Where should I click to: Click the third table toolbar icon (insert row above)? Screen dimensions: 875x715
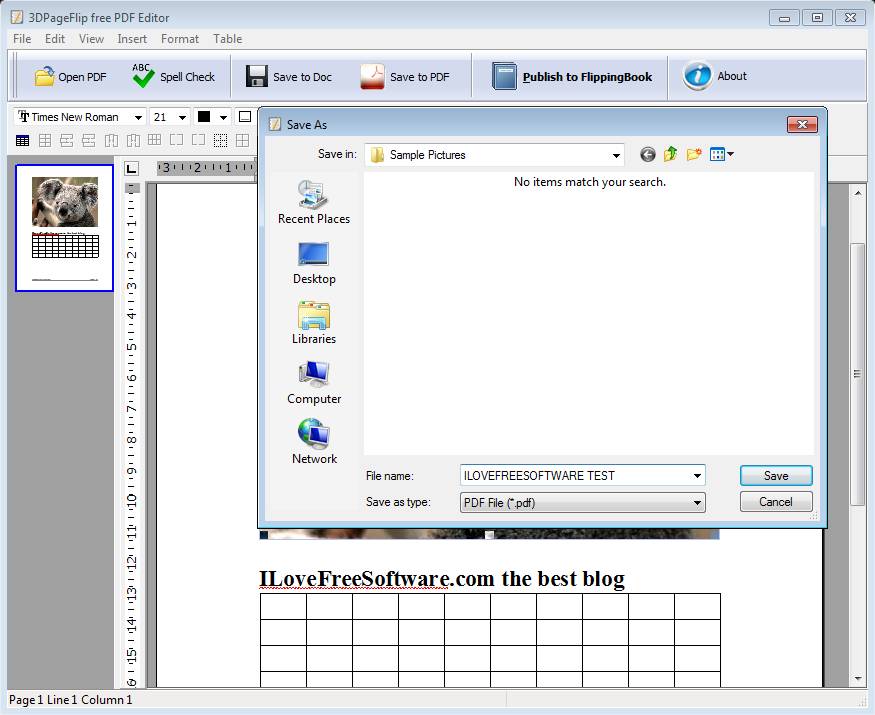(x=66, y=141)
